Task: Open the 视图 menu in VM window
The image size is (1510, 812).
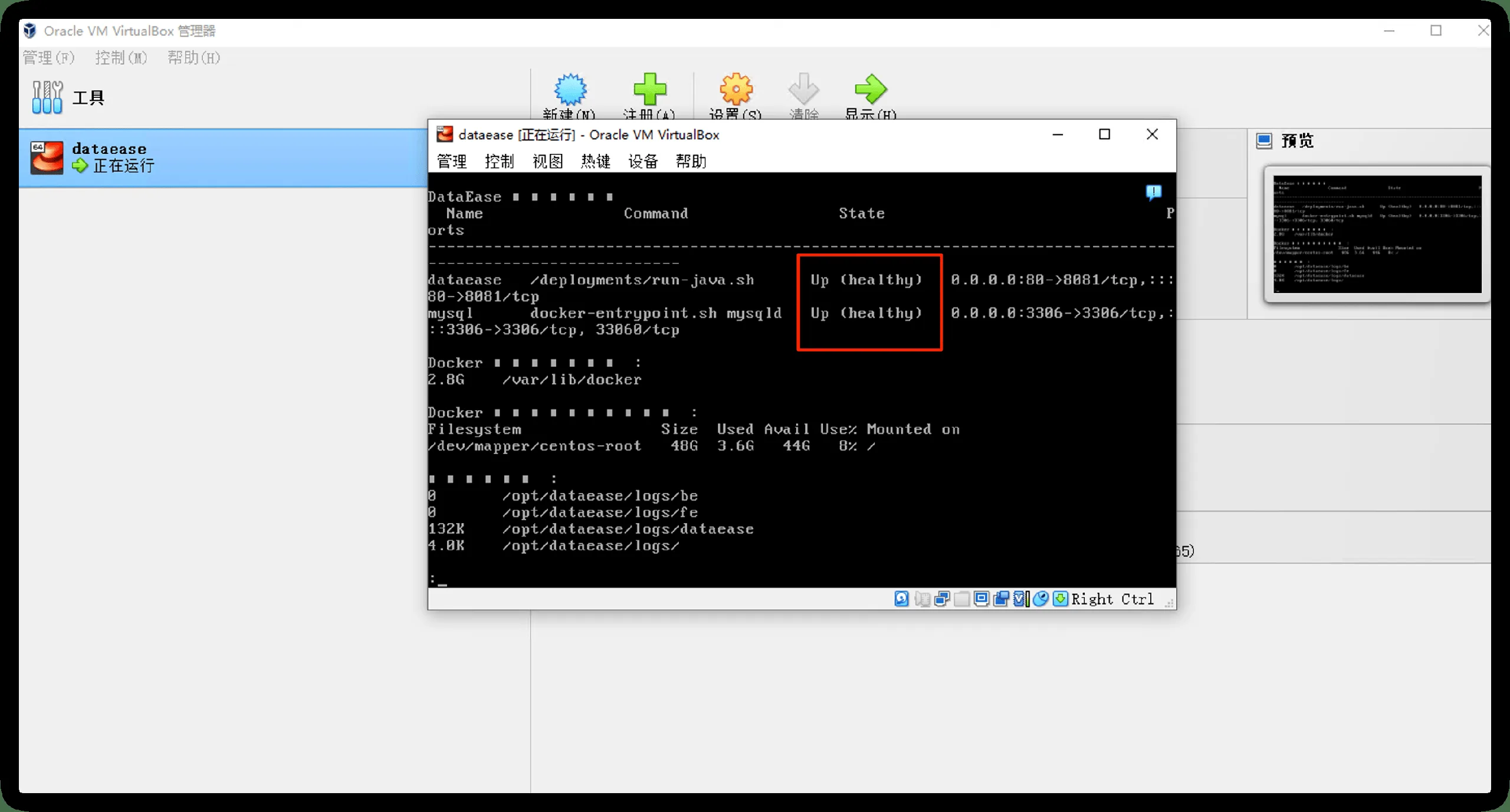Action: tap(547, 161)
